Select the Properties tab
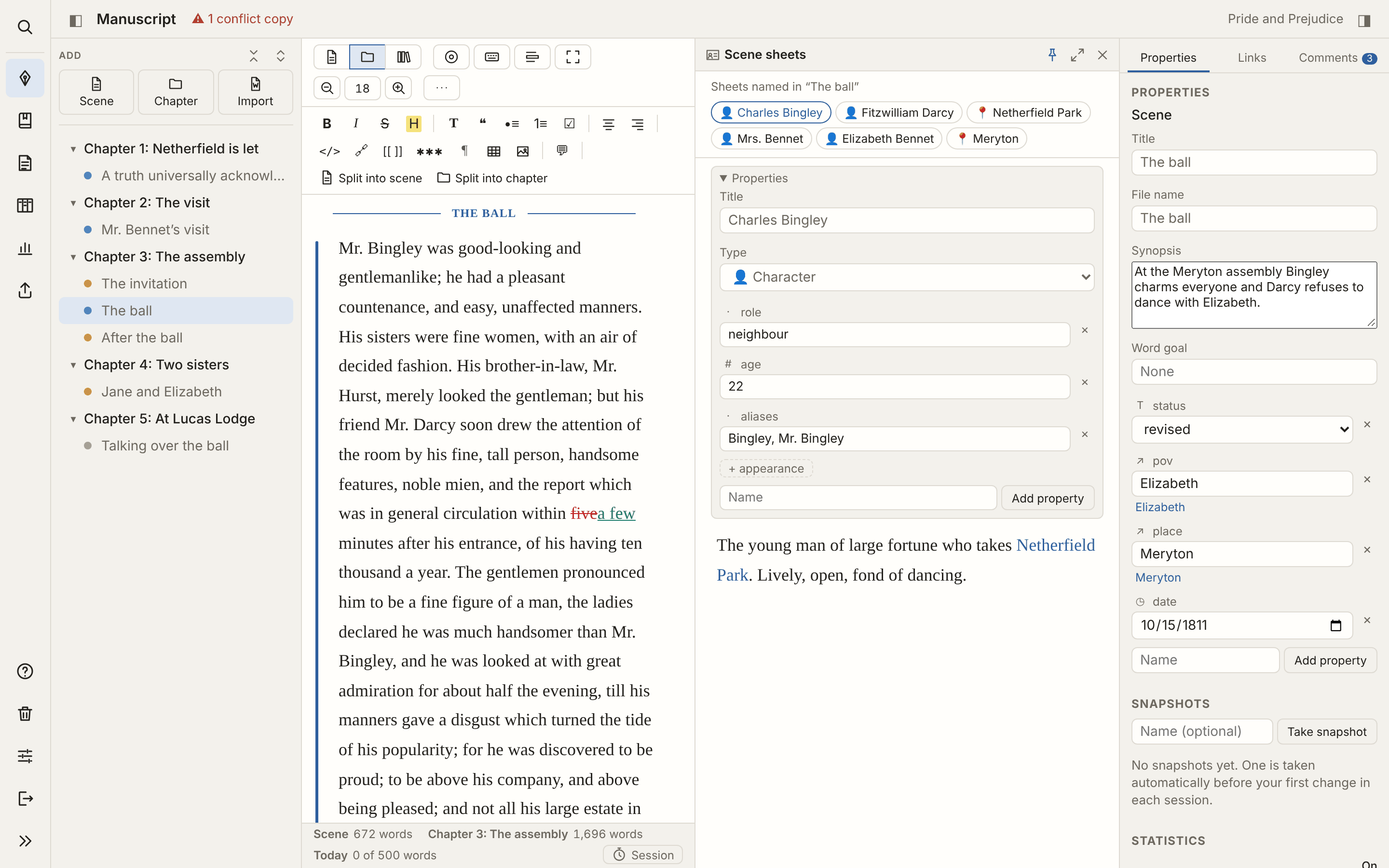The height and width of the screenshot is (868, 1389). point(1168,58)
